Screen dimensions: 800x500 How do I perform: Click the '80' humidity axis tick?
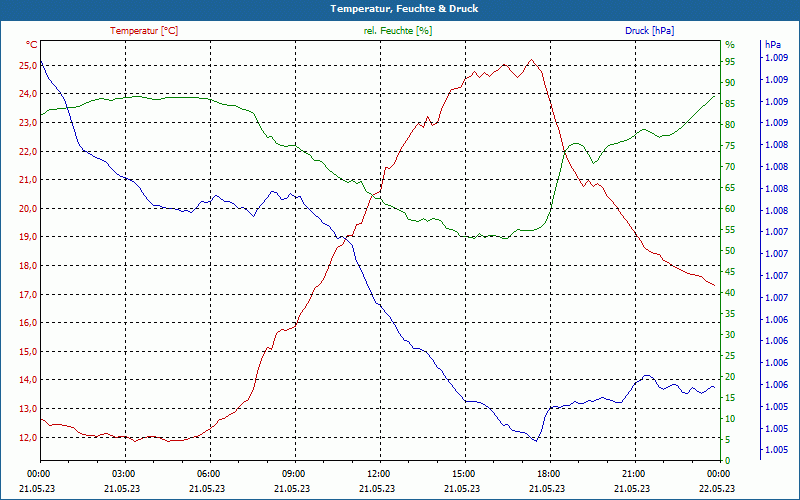click(730, 124)
